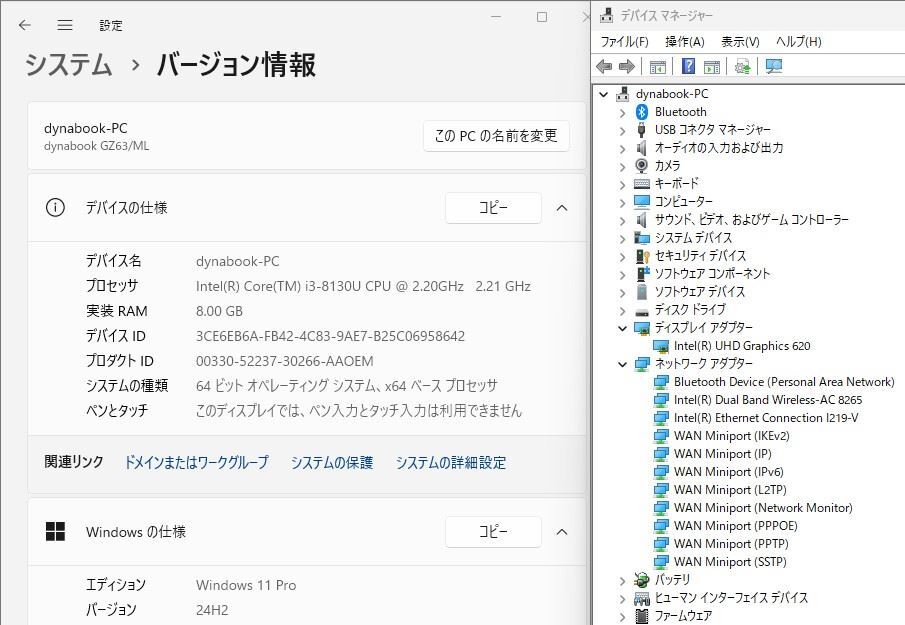Click the security devices (セキュリティ デバイス) icon
This screenshot has width=905, height=625.
[x=642, y=256]
